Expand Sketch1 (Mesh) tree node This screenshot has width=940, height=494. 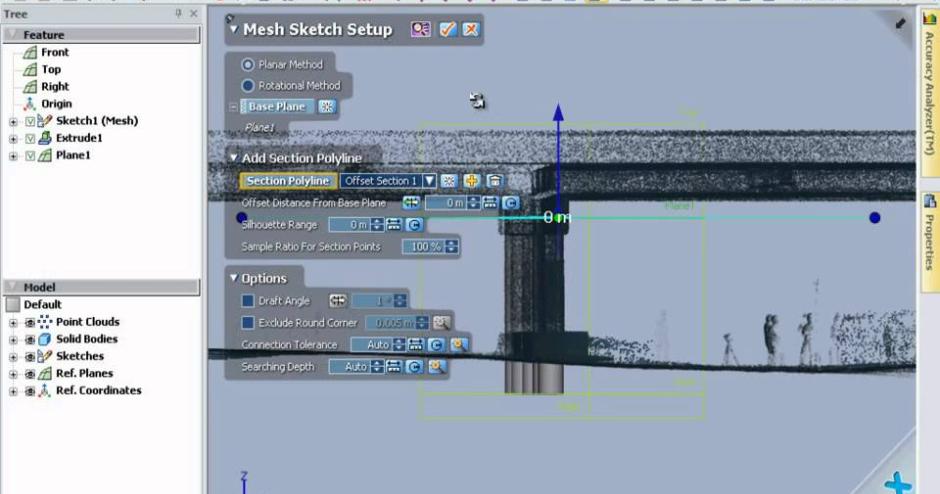tap(13, 122)
